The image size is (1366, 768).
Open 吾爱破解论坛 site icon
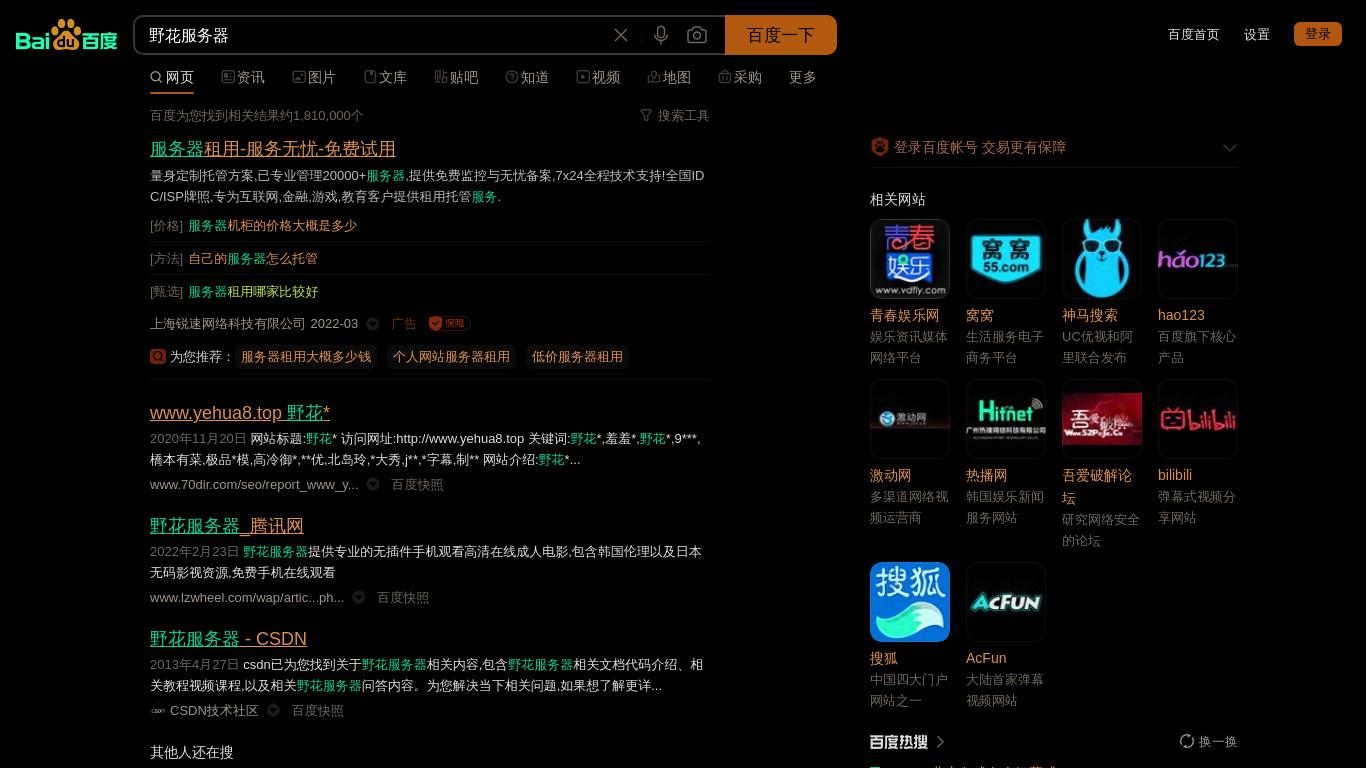[1102, 419]
